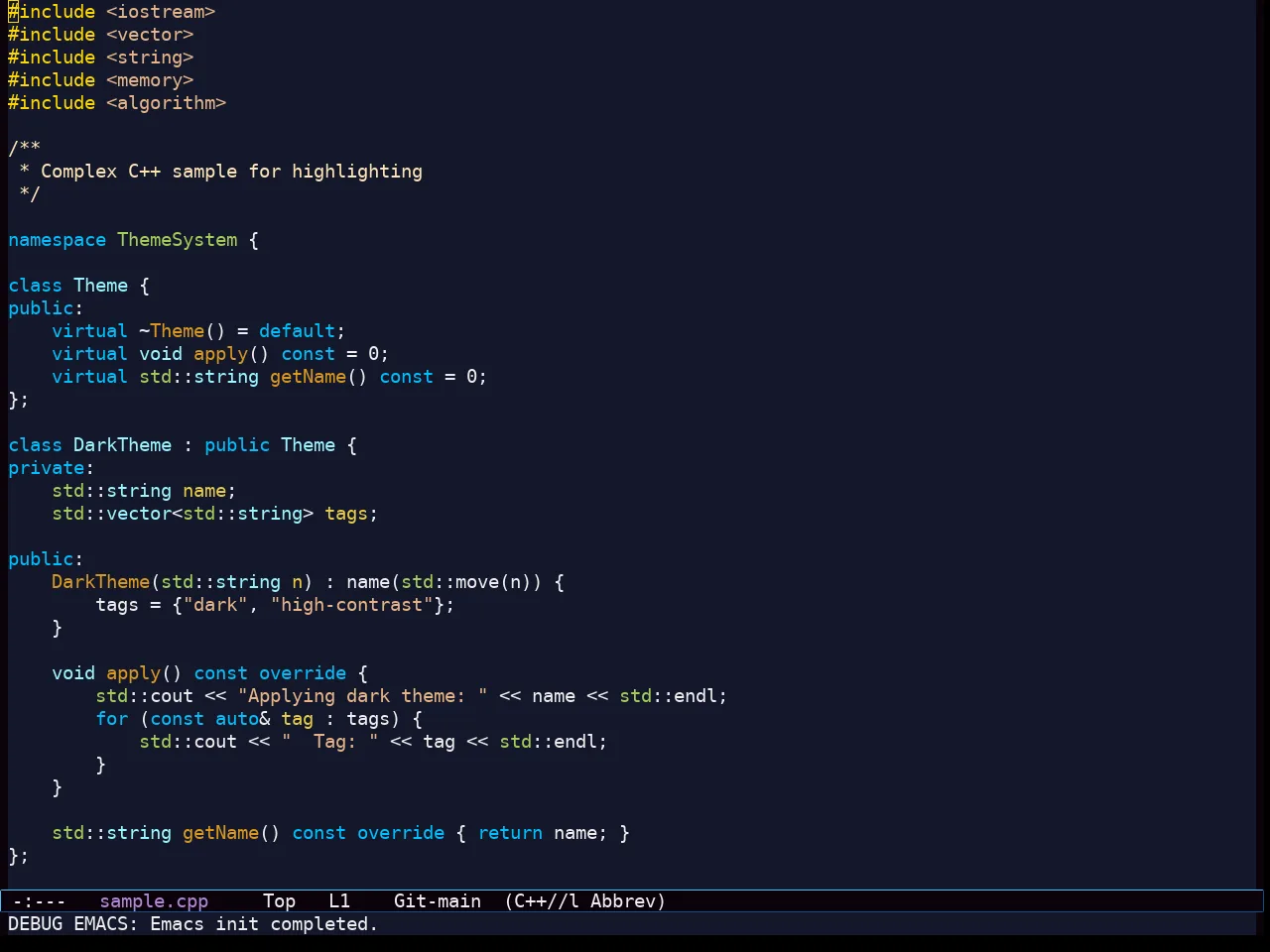Click the Git-main indicator in mode line

438,901
